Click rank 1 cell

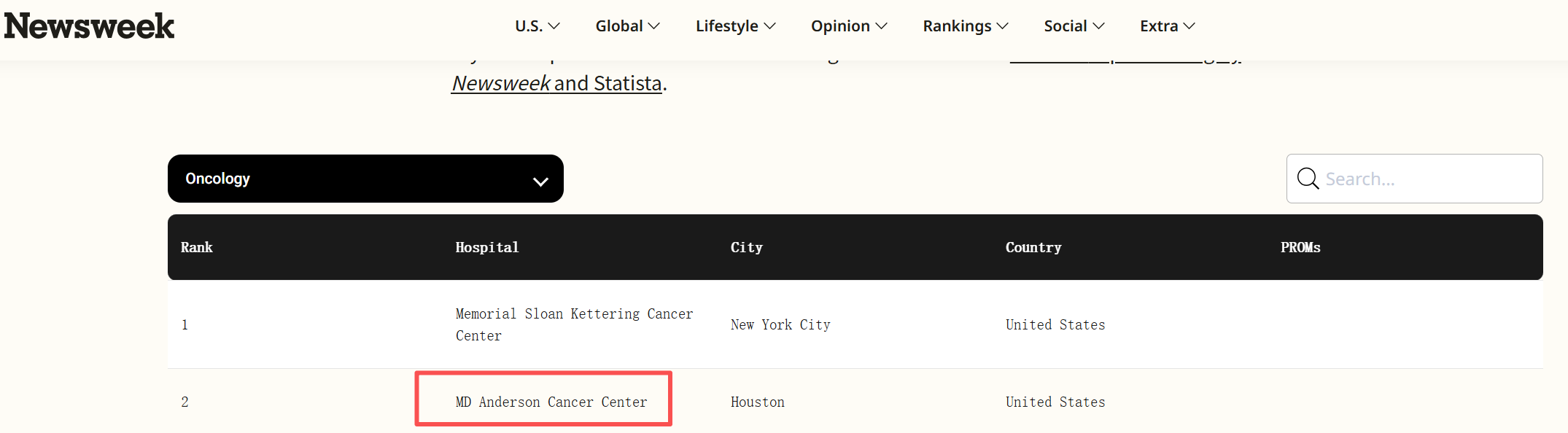click(x=185, y=324)
